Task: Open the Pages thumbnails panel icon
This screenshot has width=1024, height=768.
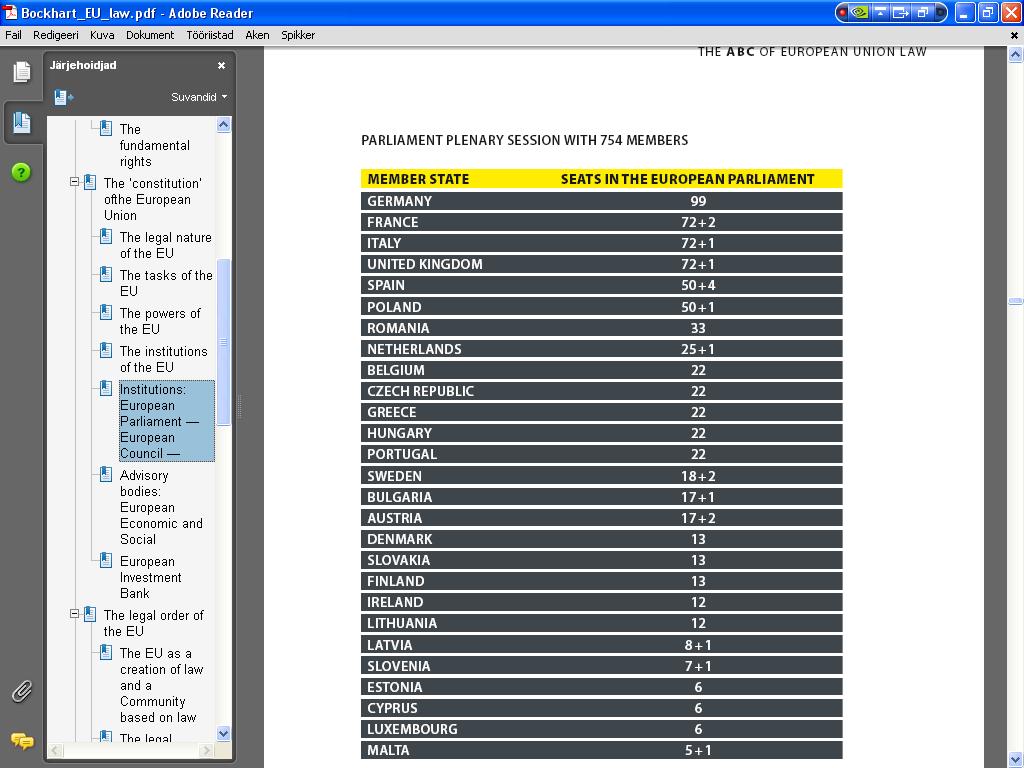Action: coord(21,72)
